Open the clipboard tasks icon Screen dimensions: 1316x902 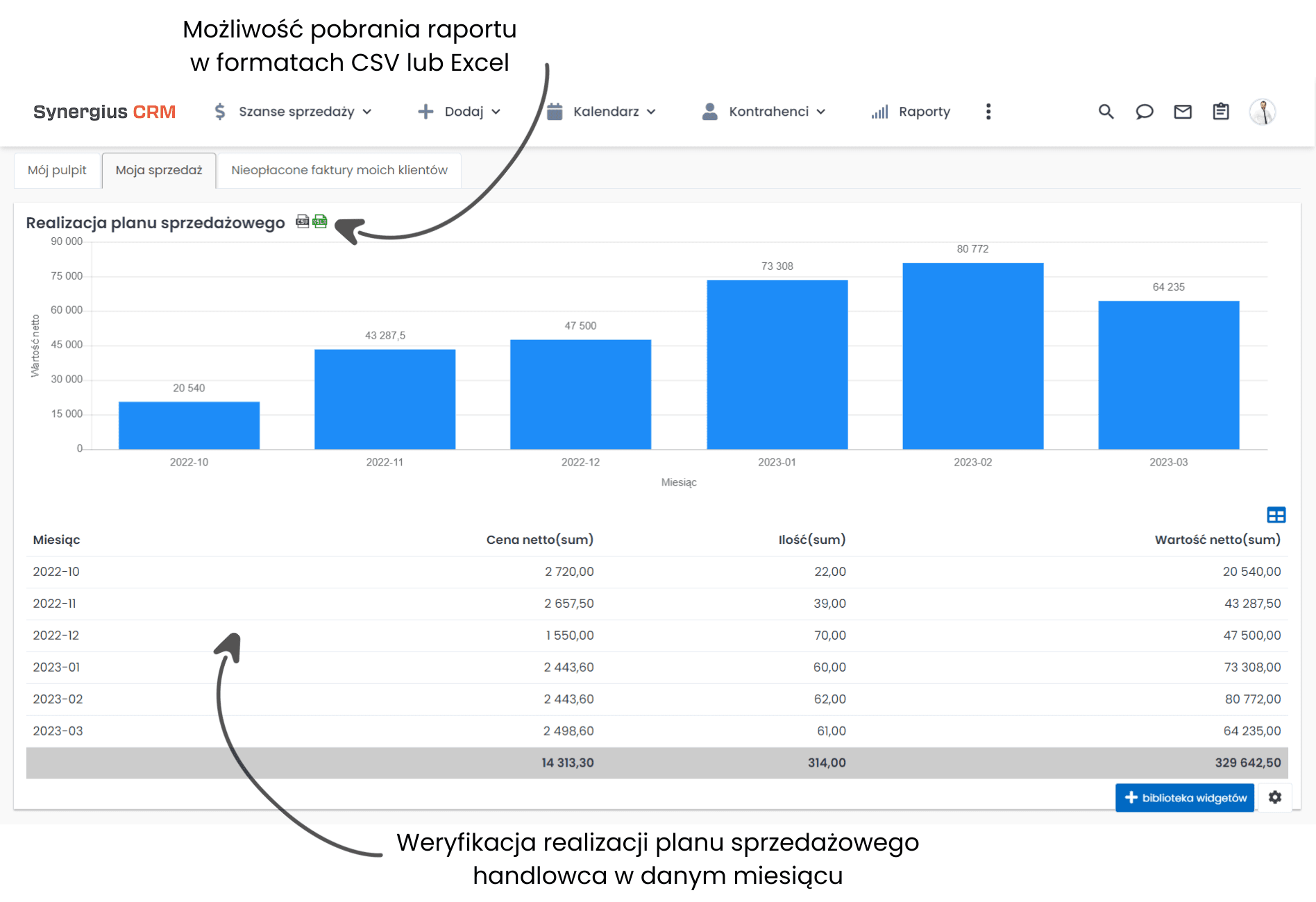coord(1220,112)
